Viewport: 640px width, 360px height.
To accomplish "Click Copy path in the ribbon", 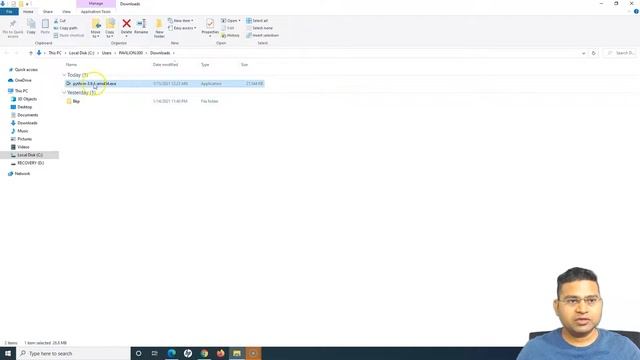I will pos(65,28).
